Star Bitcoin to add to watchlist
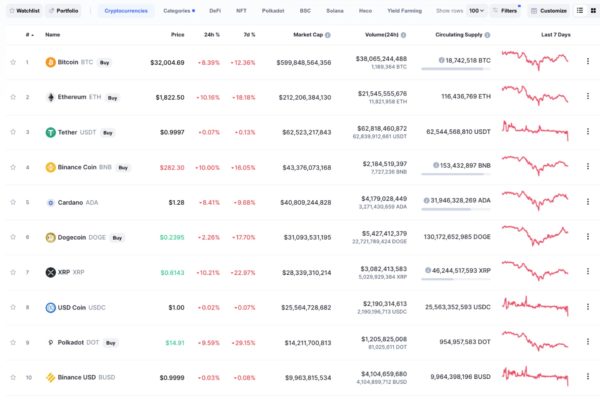The image size is (600, 400). click(13, 62)
